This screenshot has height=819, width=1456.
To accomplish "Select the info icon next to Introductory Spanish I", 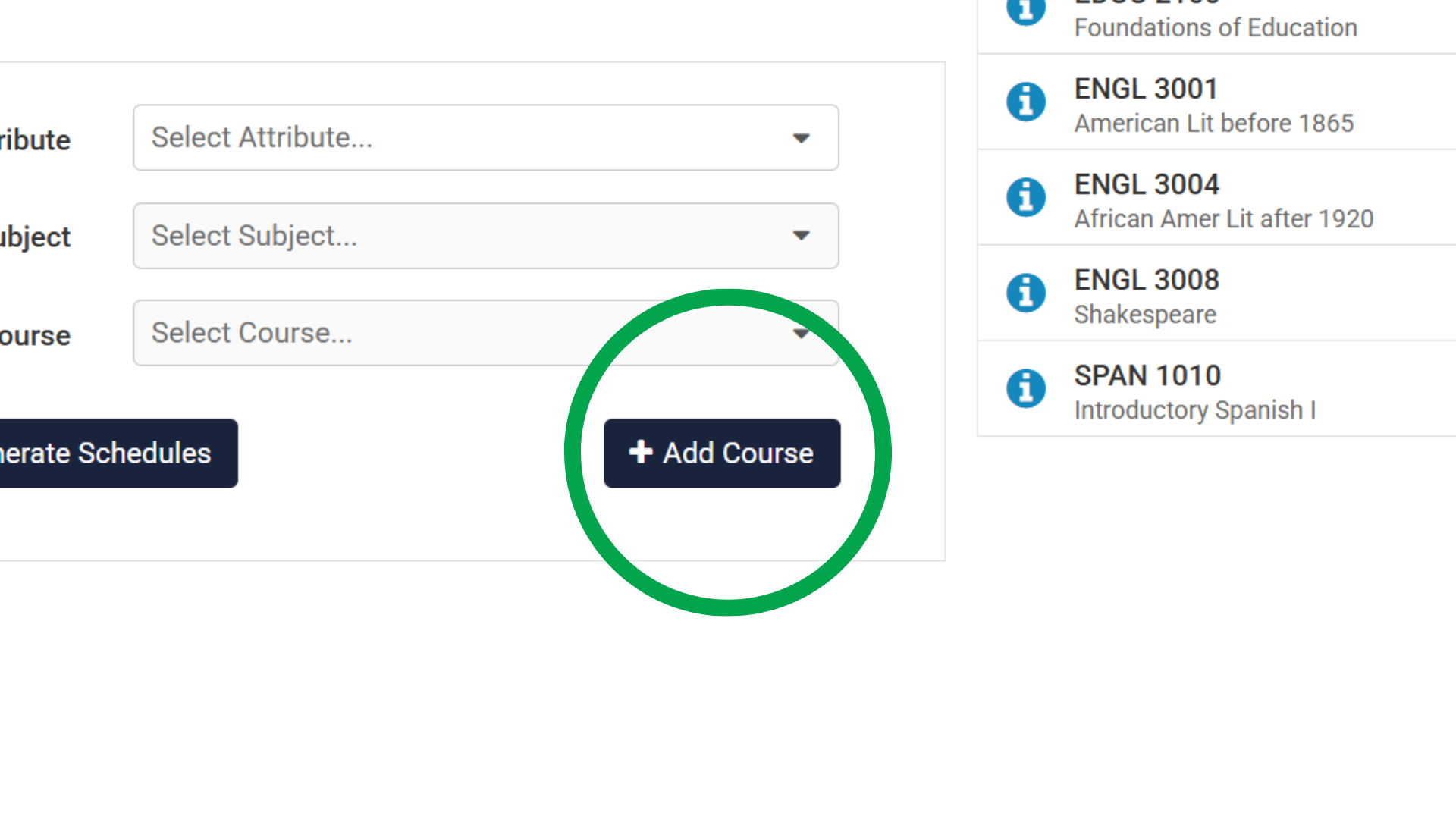I will (1025, 388).
